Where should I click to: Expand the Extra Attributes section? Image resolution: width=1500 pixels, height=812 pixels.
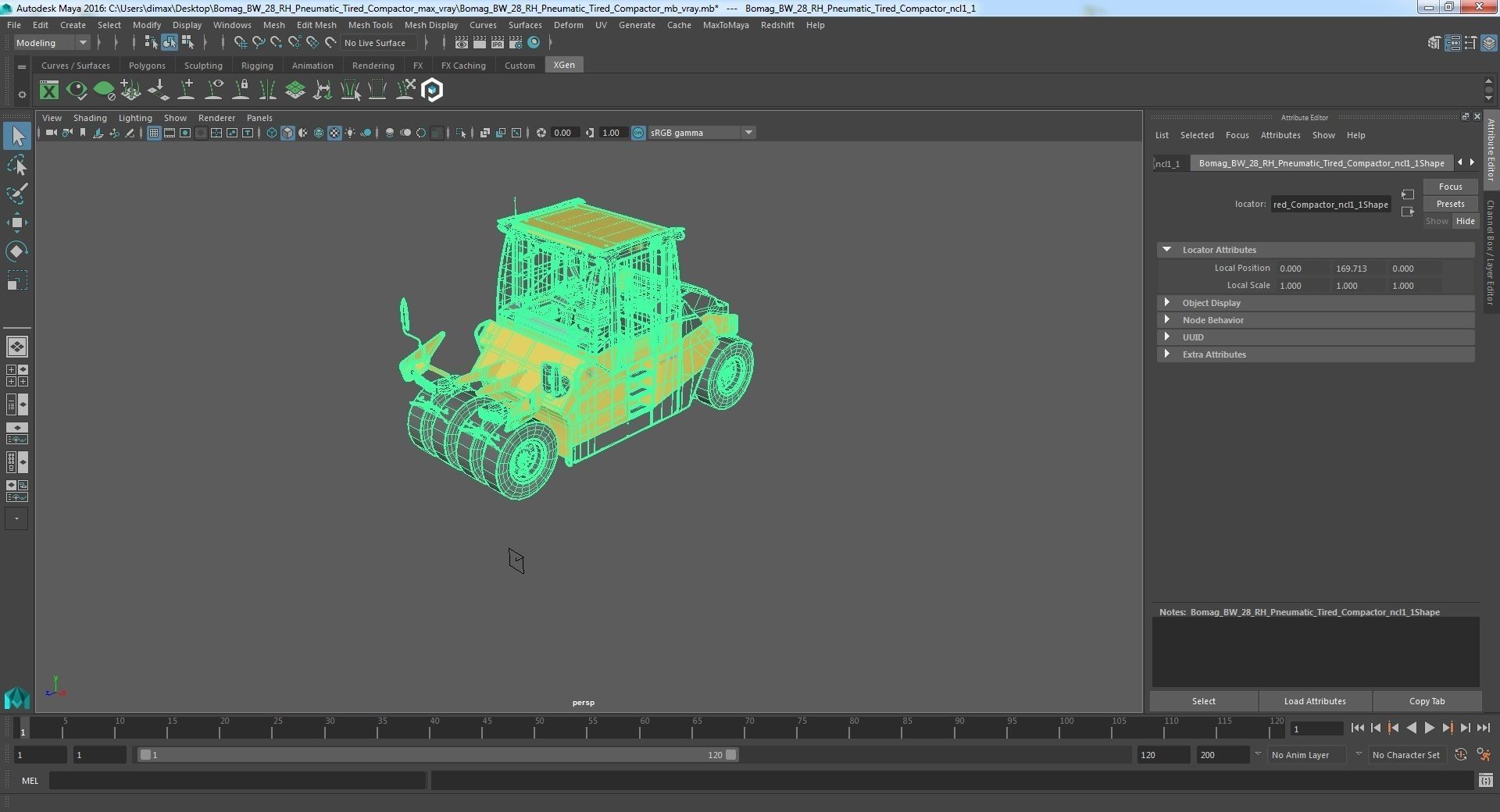(1167, 354)
